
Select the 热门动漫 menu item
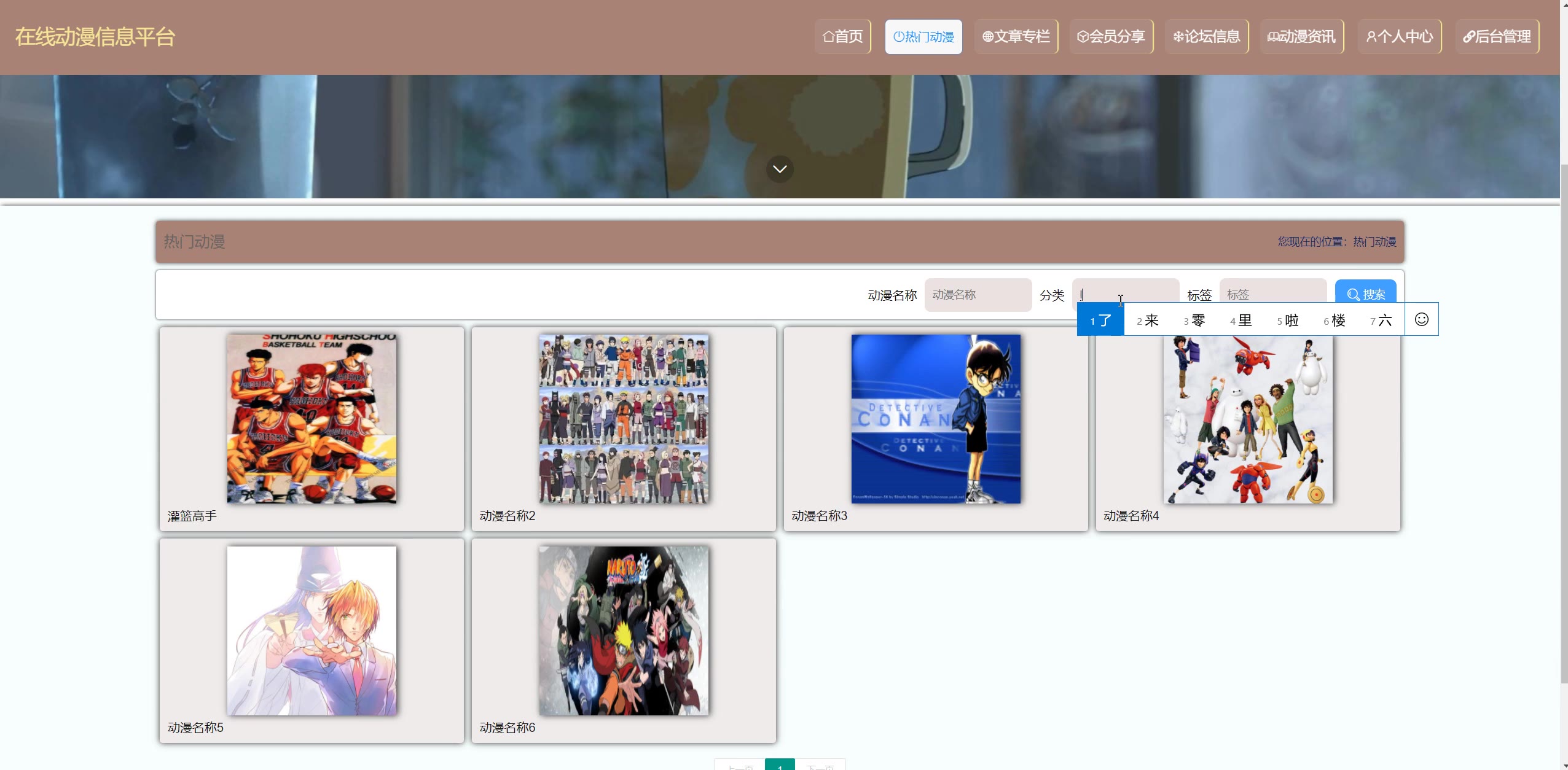(923, 37)
